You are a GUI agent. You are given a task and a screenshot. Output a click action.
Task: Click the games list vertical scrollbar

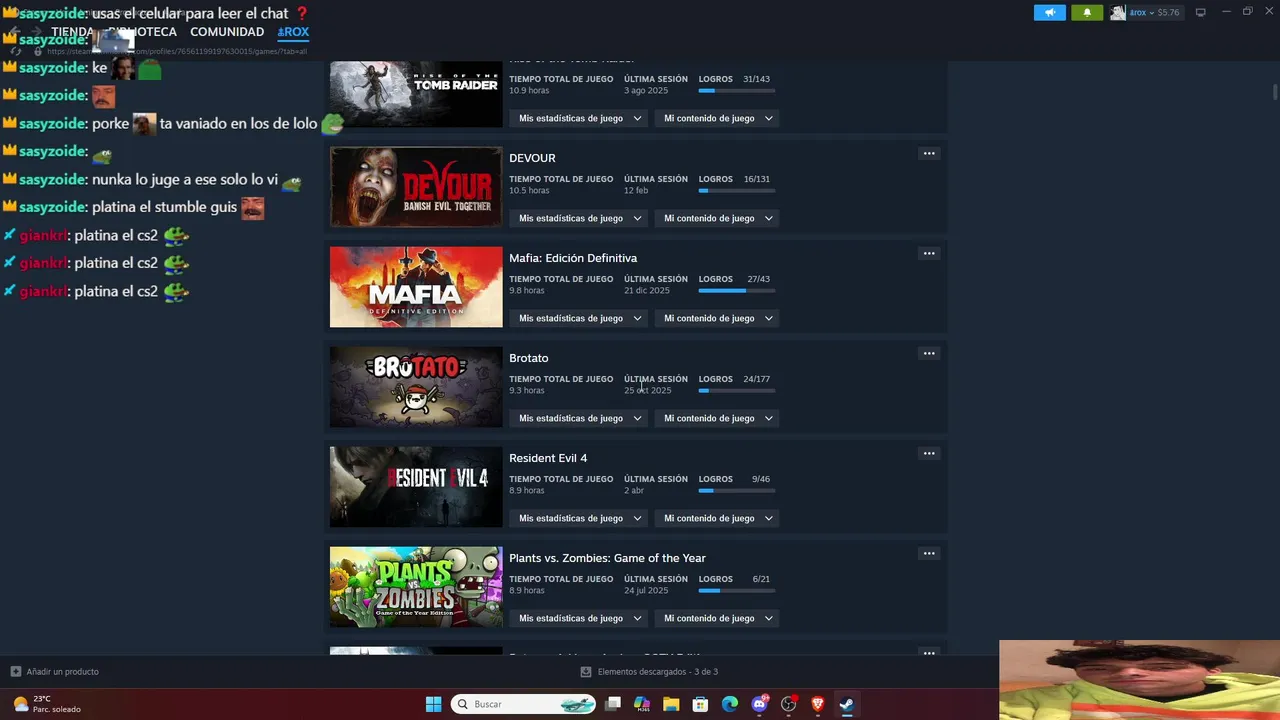click(x=1275, y=92)
